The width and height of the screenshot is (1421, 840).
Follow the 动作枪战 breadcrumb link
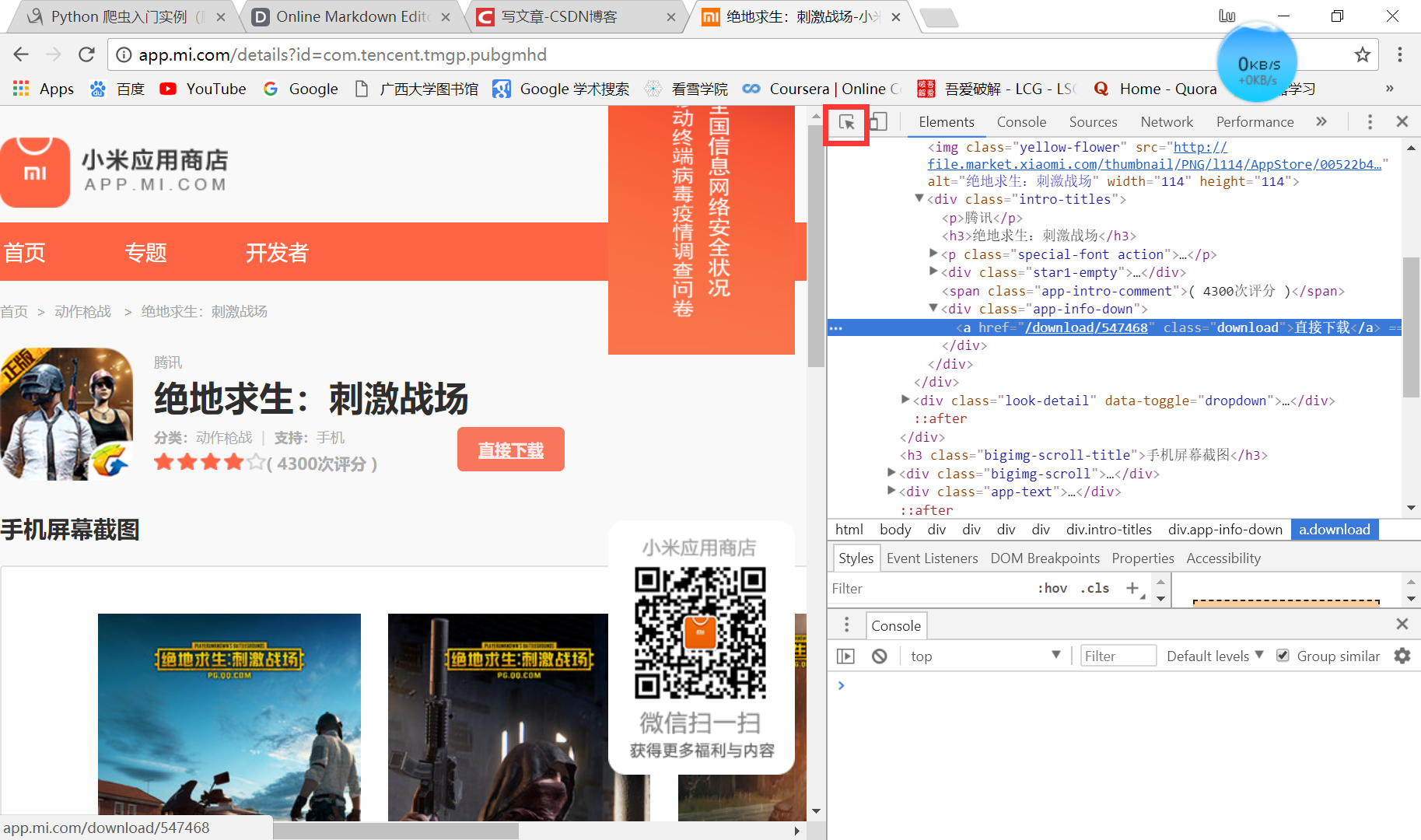coord(82,312)
